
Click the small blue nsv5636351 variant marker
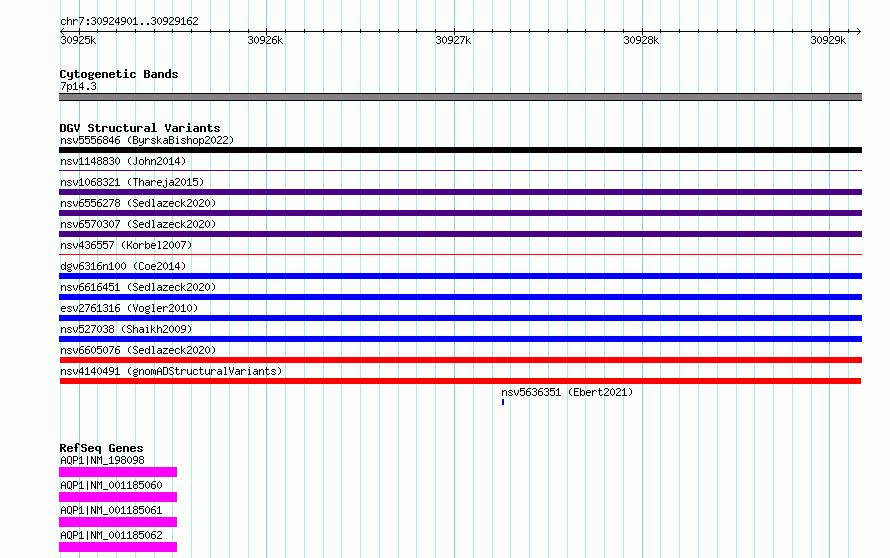pos(503,402)
